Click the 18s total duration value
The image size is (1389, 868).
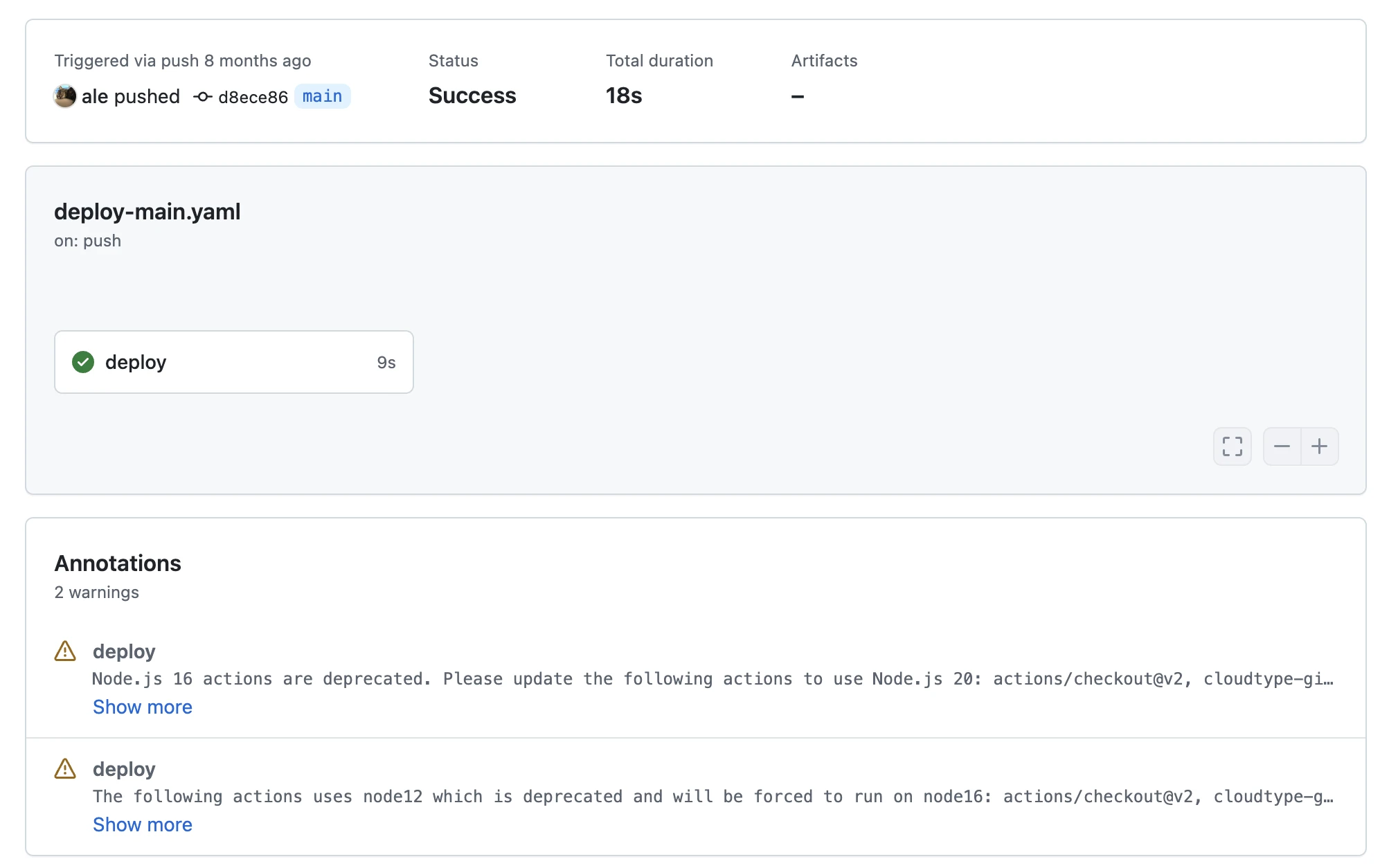pyautogui.click(x=622, y=96)
